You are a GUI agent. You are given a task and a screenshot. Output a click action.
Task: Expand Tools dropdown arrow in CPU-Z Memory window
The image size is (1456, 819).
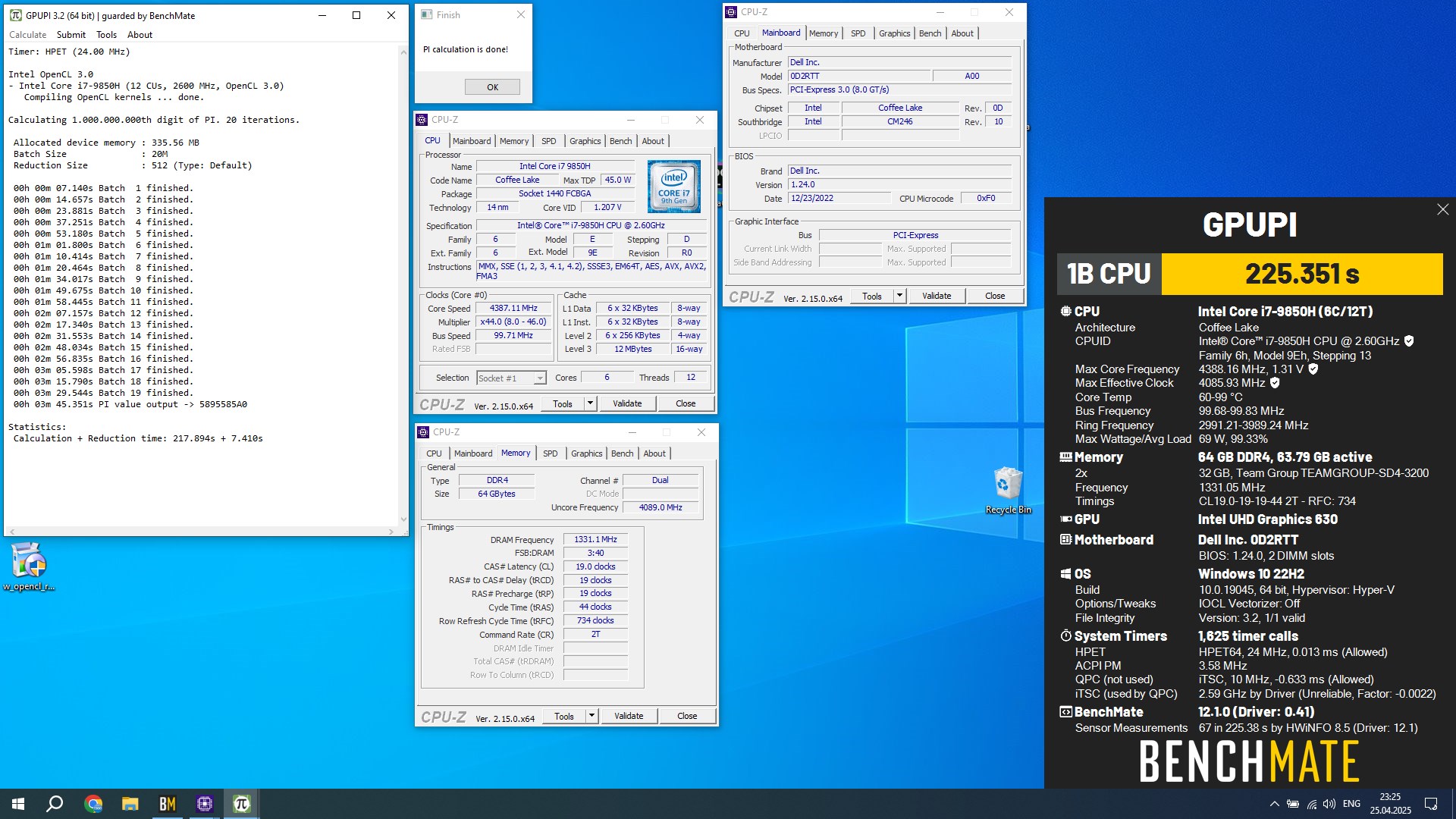[x=591, y=716]
